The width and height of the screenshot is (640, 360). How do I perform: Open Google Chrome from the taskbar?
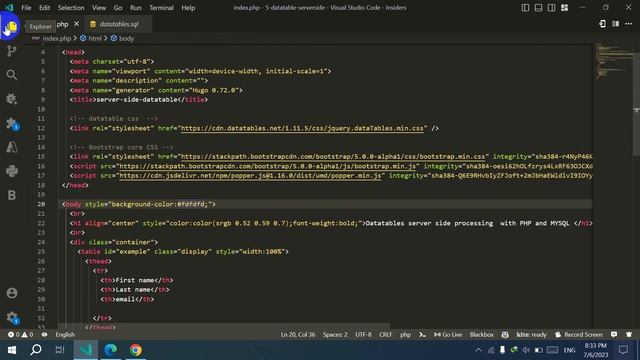(136, 350)
